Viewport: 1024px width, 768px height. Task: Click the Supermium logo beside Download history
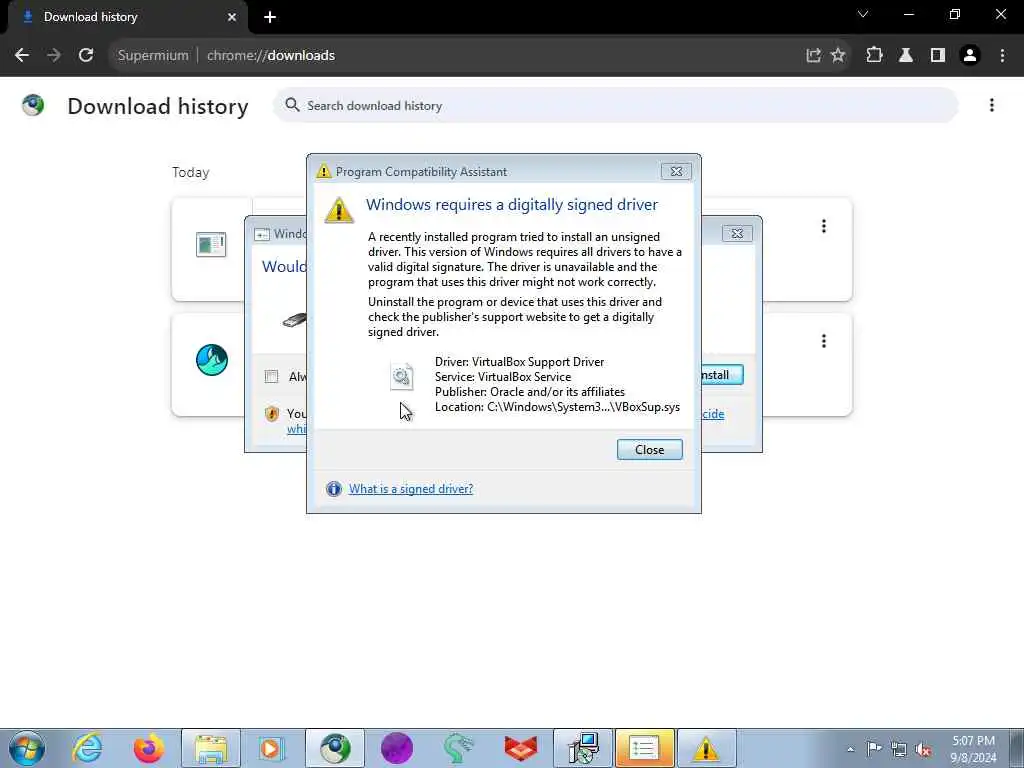(x=33, y=105)
